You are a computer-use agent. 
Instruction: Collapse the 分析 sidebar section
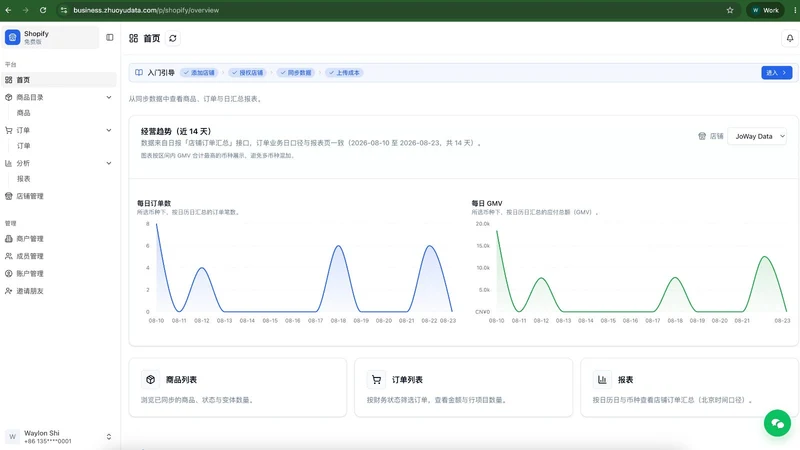point(109,163)
